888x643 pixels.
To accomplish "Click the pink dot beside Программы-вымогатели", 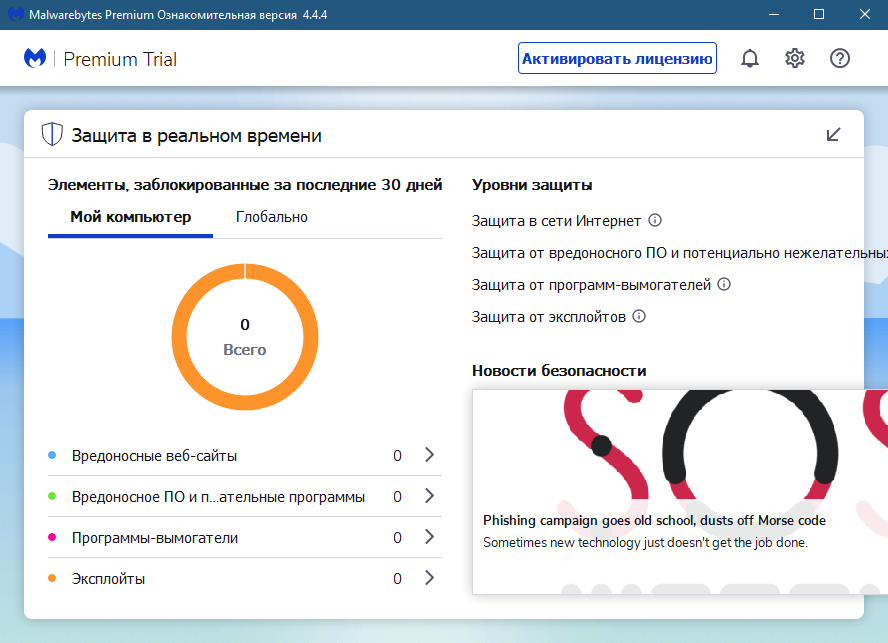I will click(52, 537).
